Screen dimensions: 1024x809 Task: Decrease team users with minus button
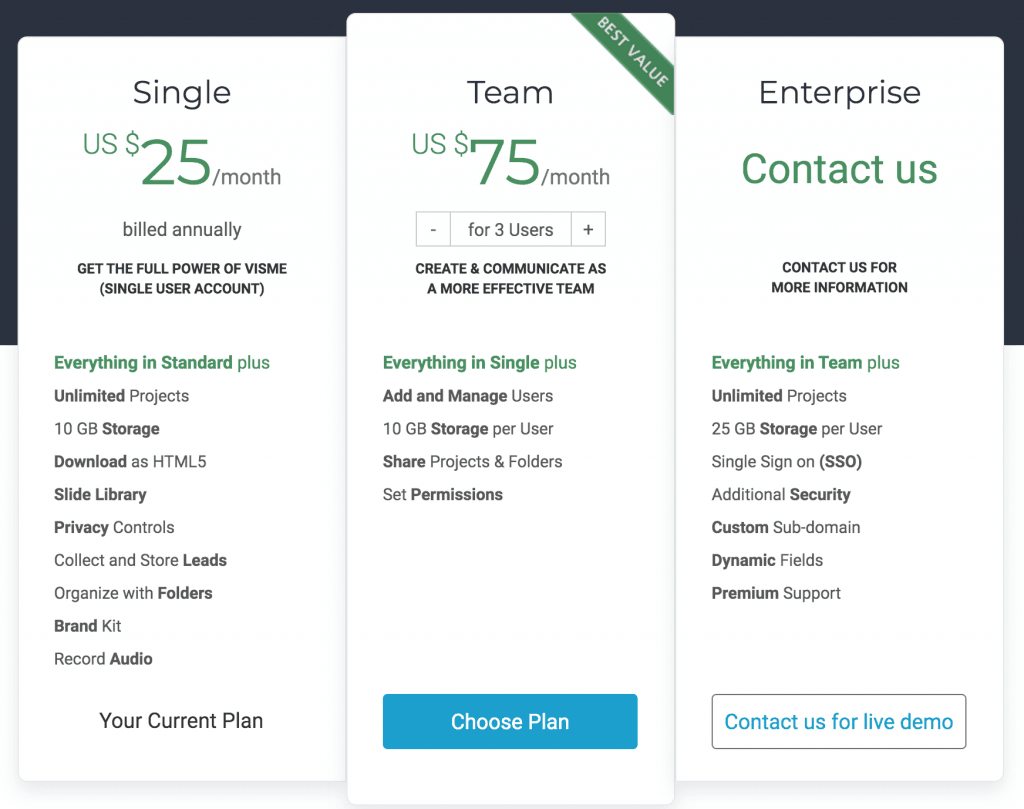[433, 229]
